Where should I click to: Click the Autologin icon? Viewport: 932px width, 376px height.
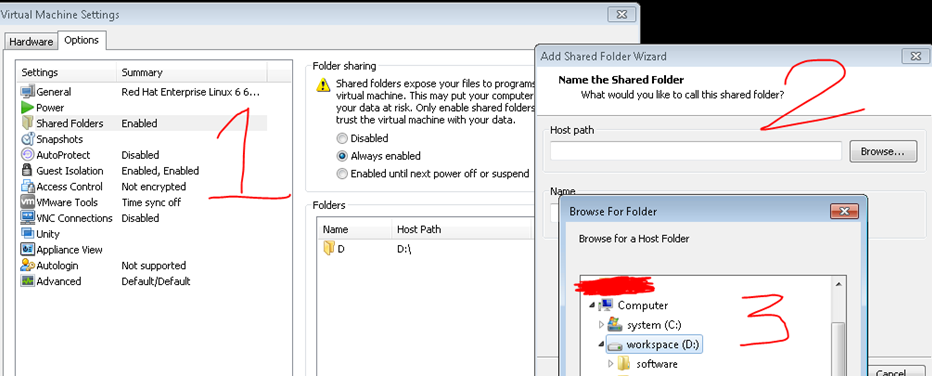[x=28, y=266]
